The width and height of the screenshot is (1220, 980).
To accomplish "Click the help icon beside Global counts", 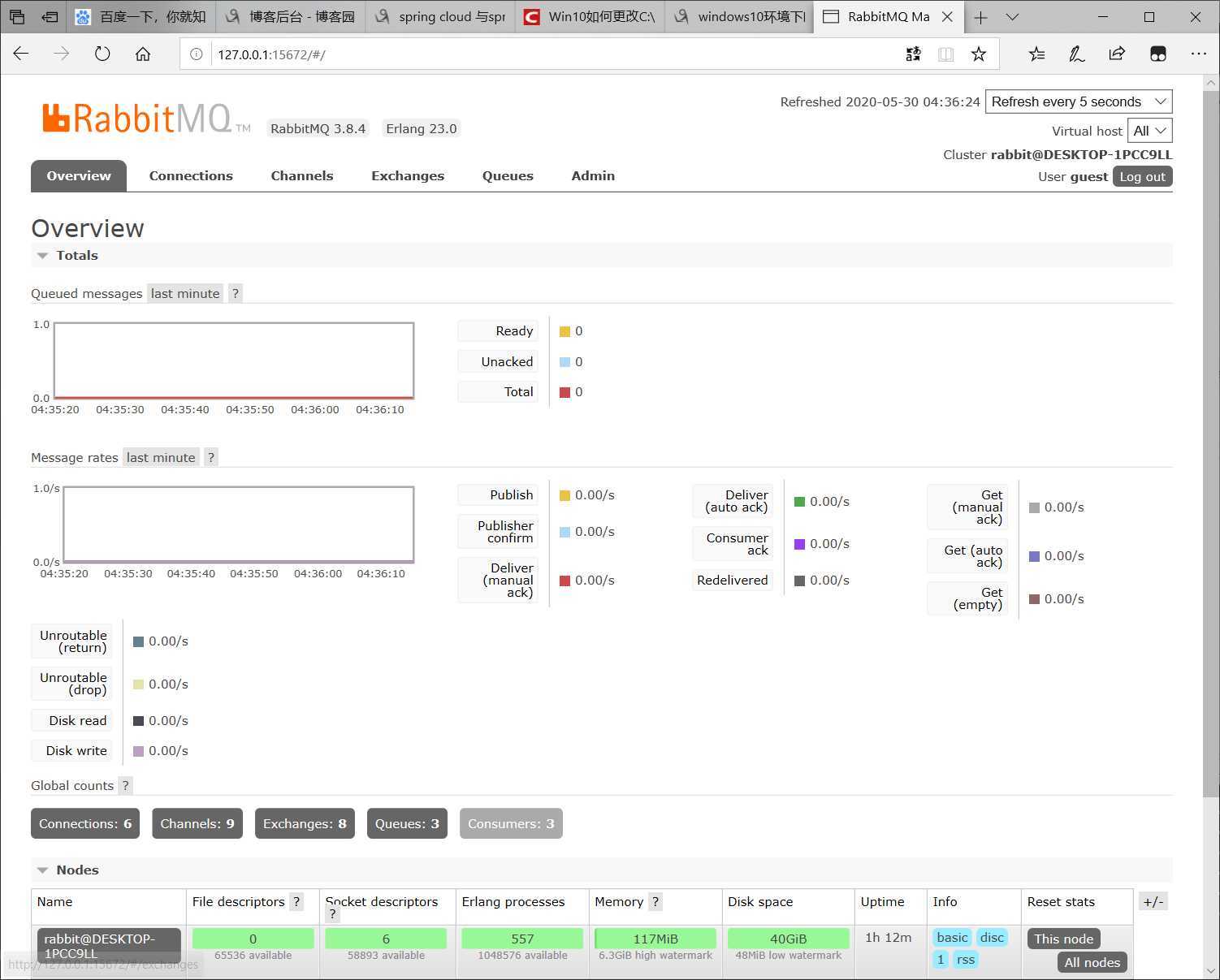I will 125,786.
